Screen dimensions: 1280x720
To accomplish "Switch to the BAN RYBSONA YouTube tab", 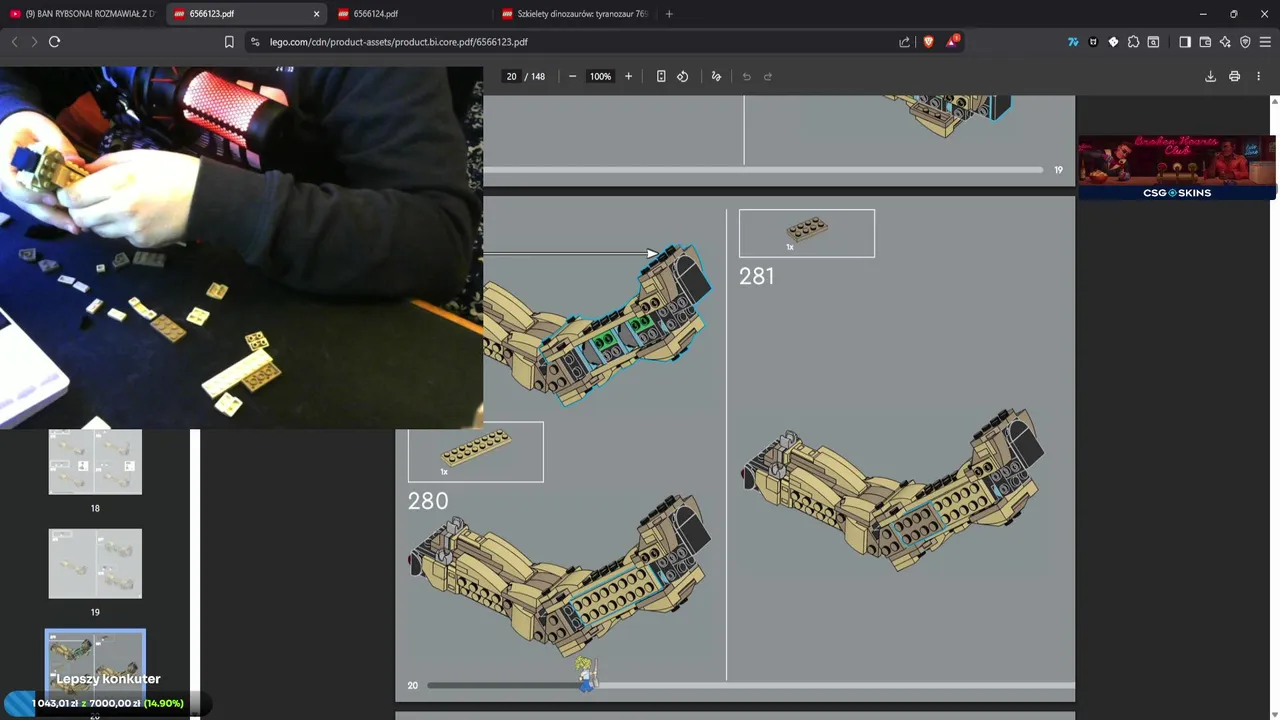I will click(82, 14).
